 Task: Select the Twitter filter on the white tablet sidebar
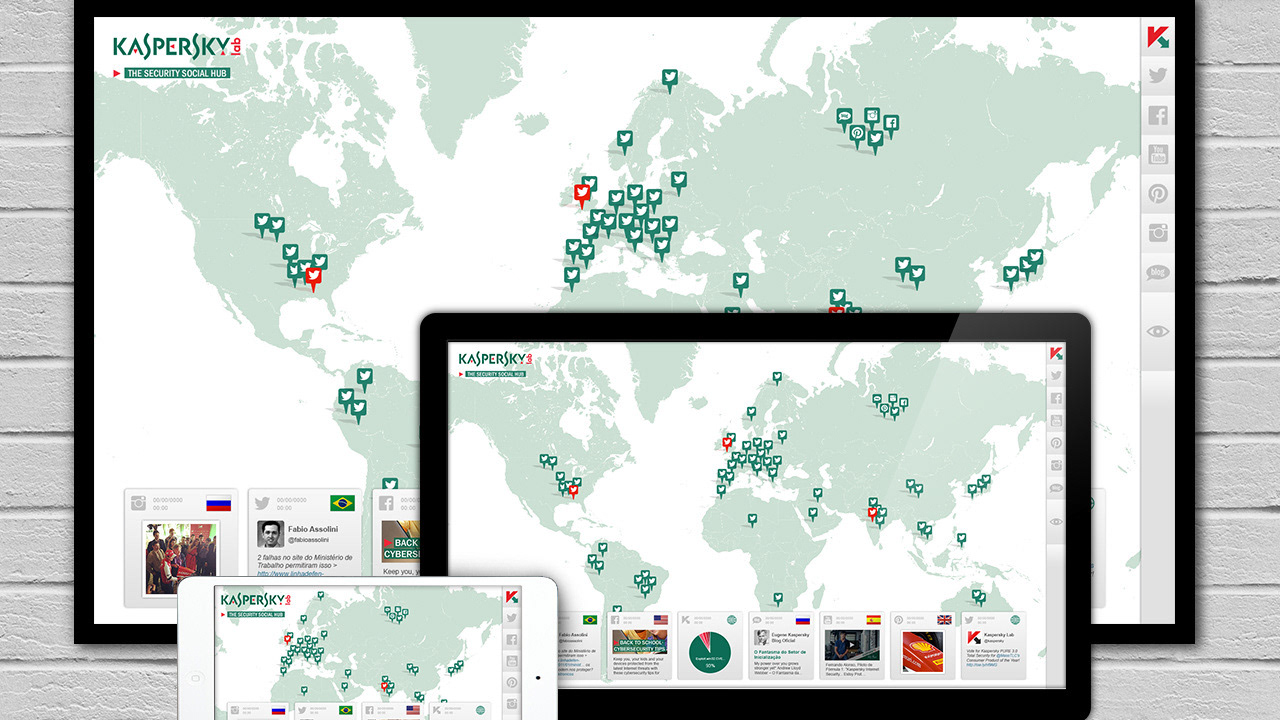point(511,619)
